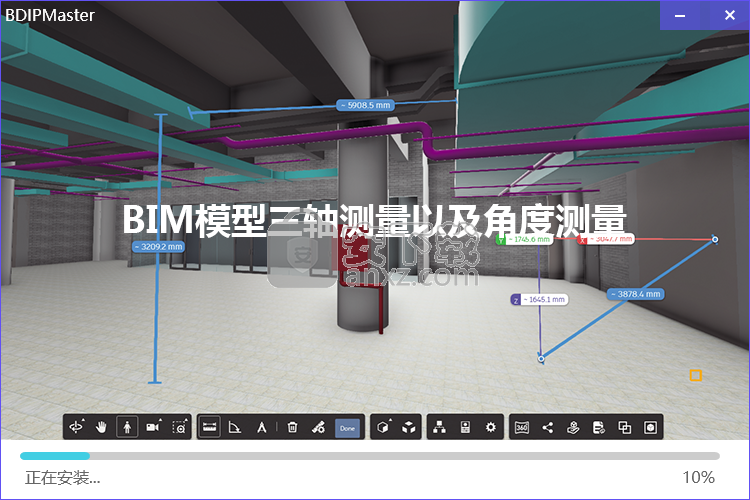
Task: Select the Orbit tool icon
Action: [77, 427]
